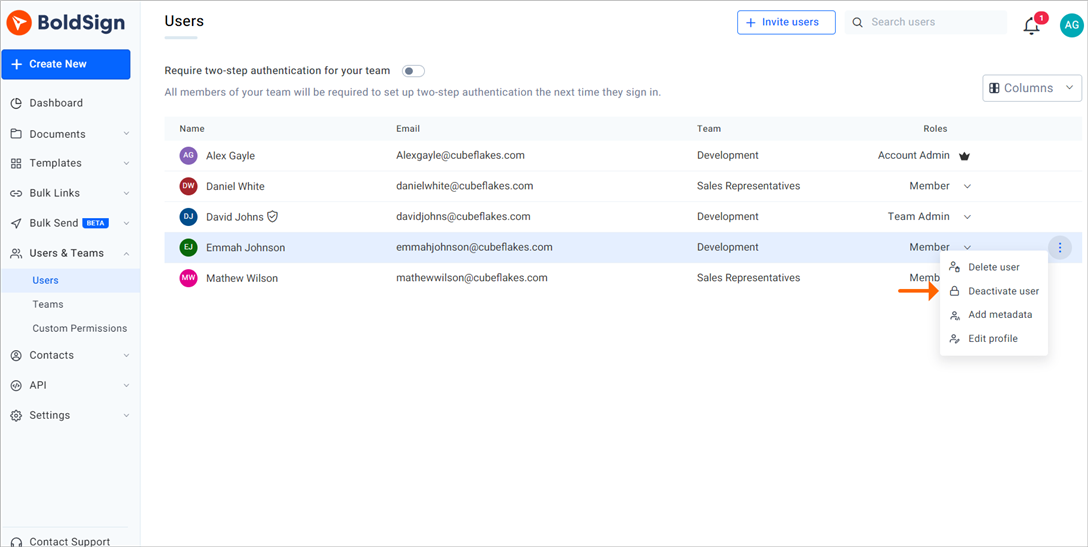The height and width of the screenshot is (547, 1088).
Task: Expand David Johns' Team Admin role dropdown
Action: [967, 217]
